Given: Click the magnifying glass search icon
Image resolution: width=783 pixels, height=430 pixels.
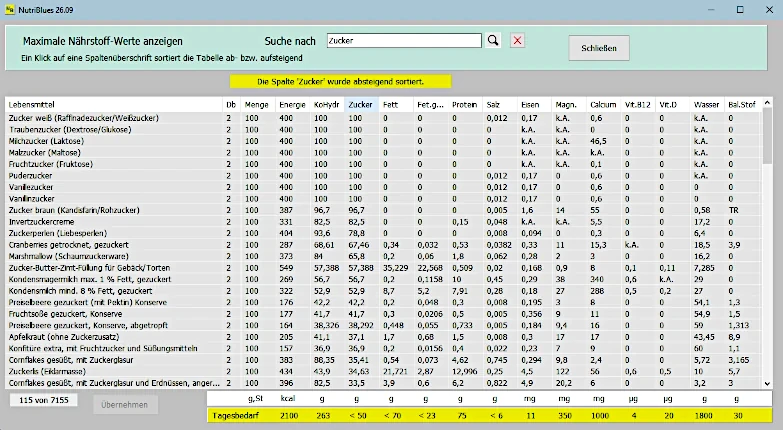Looking at the screenshot, I should (x=492, y=41).
